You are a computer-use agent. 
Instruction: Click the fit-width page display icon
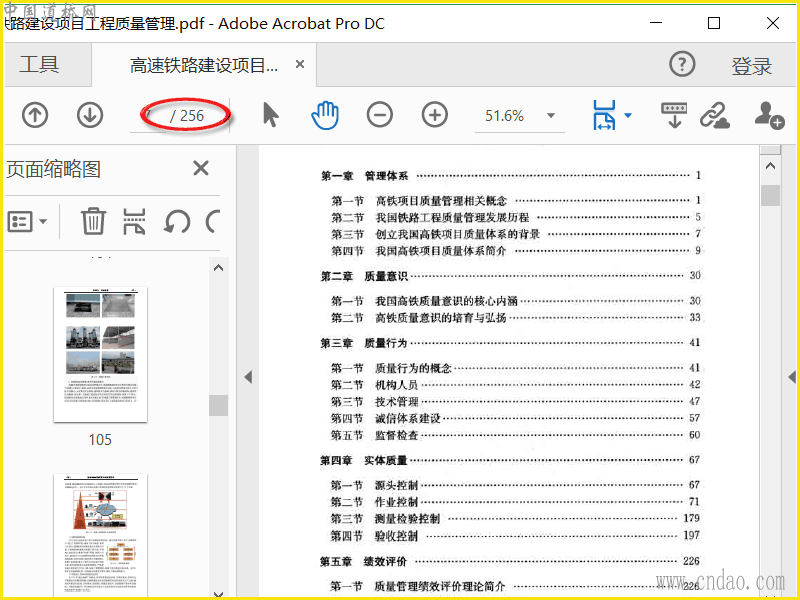point(604,115)
